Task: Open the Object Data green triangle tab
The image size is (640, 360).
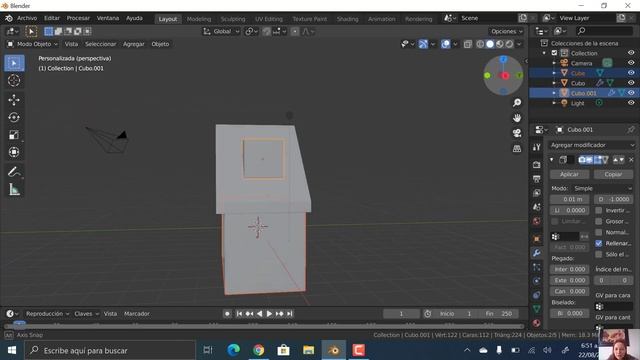Action: [536, 309]
